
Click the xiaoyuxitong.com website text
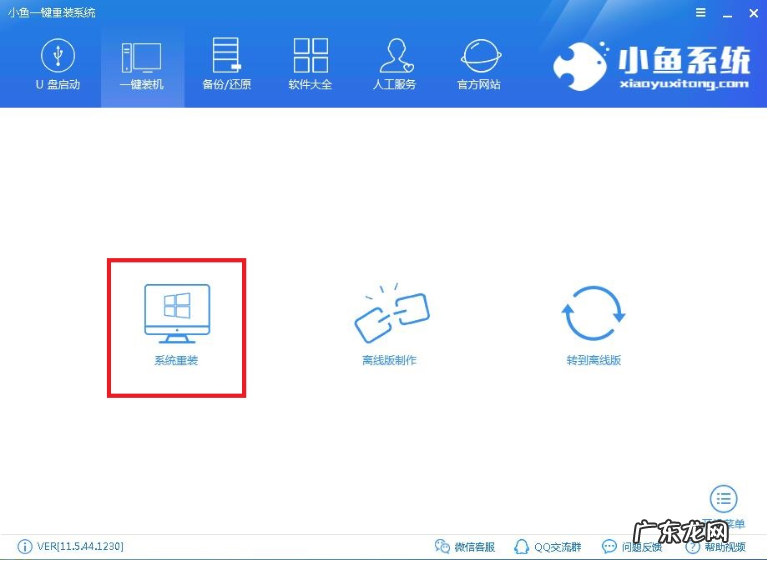click(x=684, y=84)
